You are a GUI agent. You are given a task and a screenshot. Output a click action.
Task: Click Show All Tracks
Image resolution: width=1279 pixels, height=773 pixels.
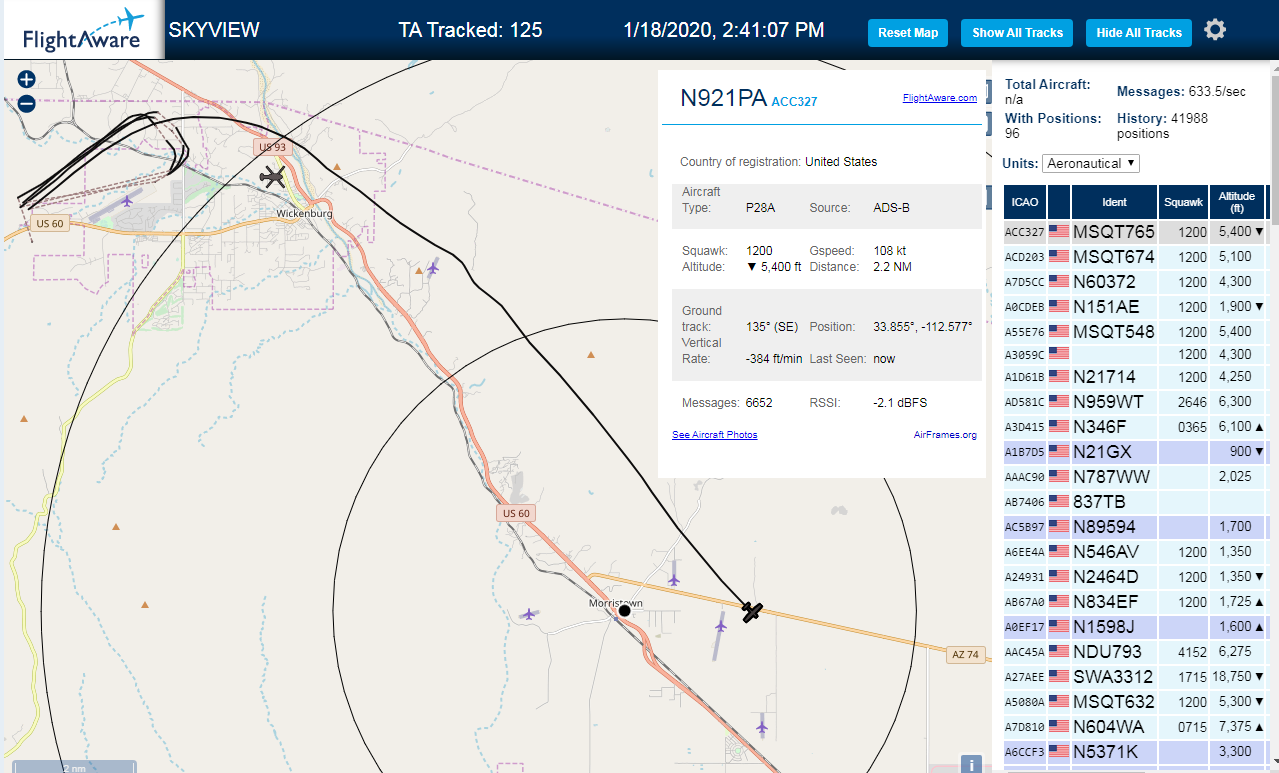pyautogui.click(x=1017, y=33)
